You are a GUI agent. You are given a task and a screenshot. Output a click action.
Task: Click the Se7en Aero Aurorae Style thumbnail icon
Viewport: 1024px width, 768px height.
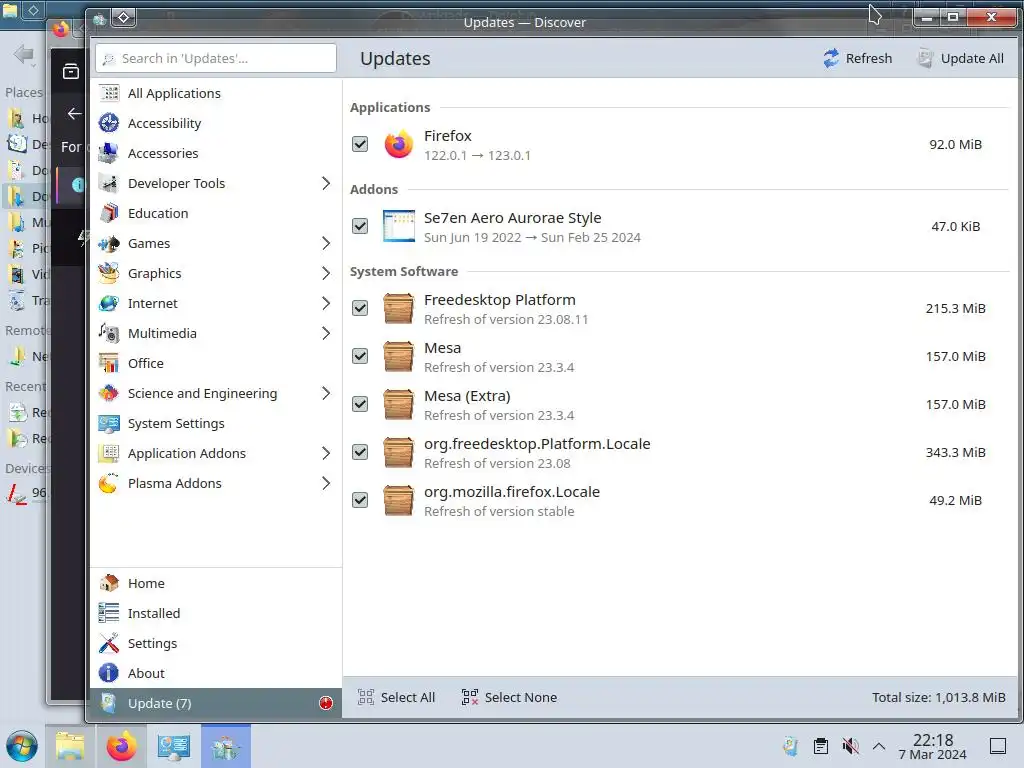(x=398, y=226)
